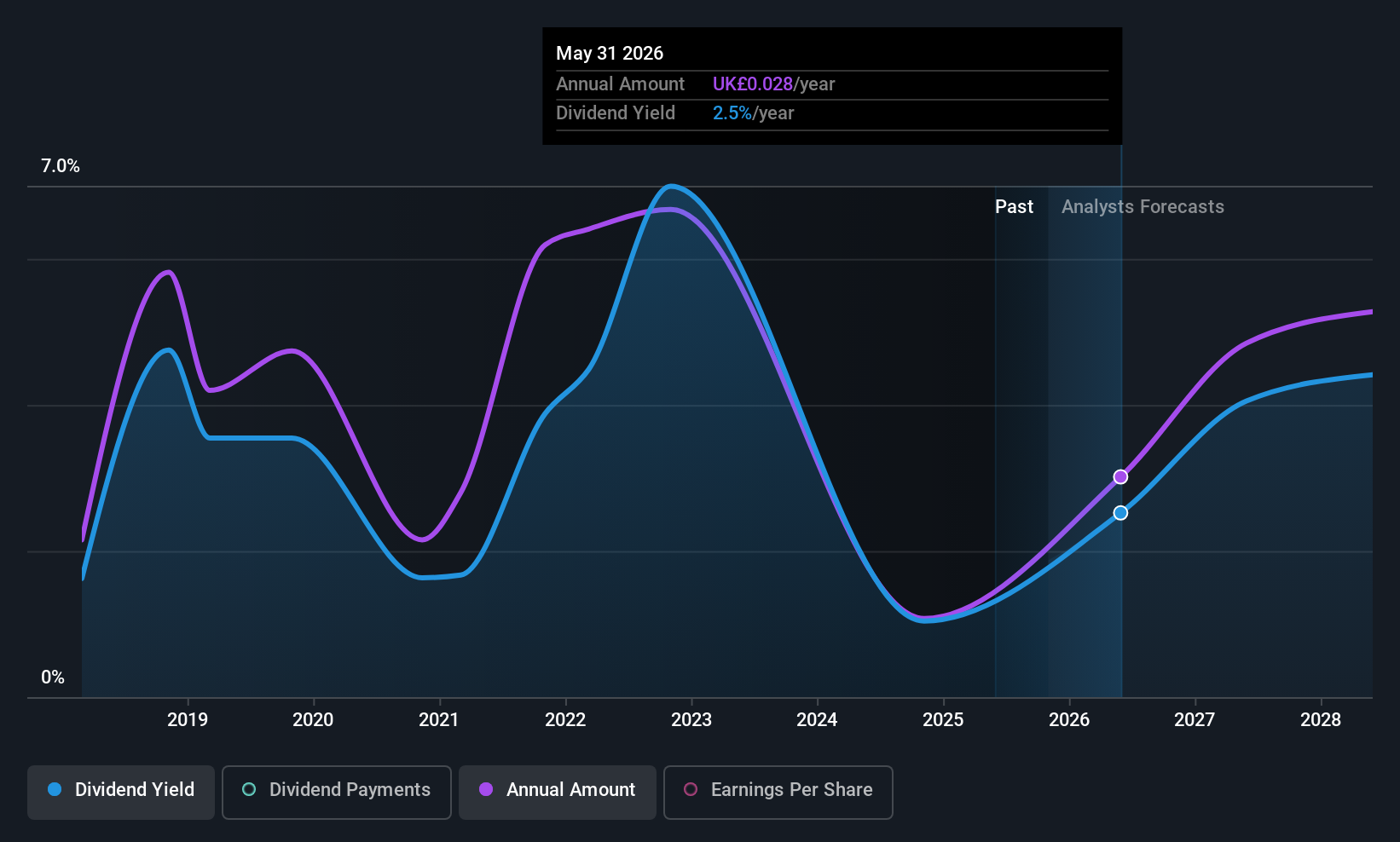Show the Earnings Per Share series

[x=778, y=793]
